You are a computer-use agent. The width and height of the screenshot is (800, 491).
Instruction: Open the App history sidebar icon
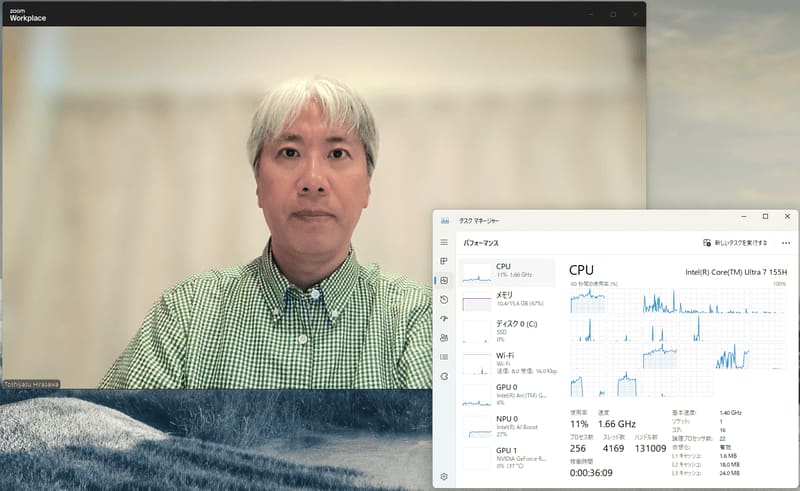pos(444,300)
